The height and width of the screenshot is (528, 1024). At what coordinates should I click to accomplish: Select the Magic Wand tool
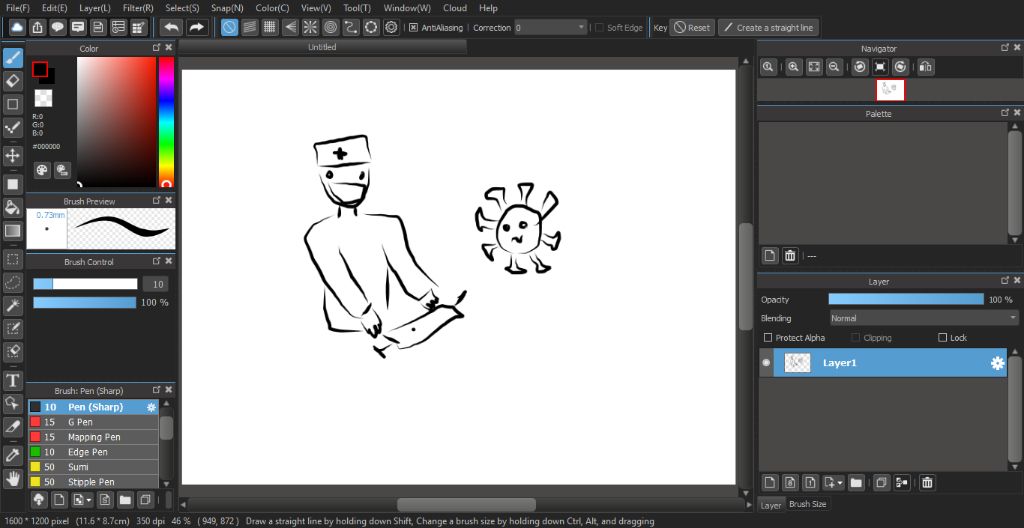12,305
